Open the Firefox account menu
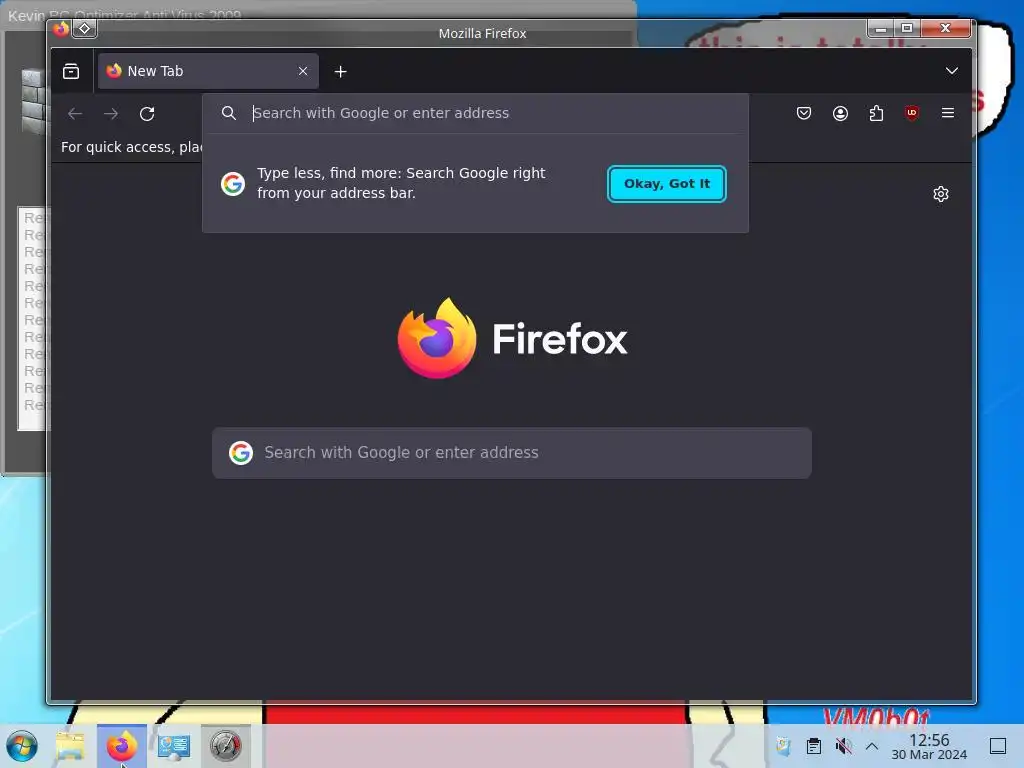Screen dimensions: 1024x768 [840, 113]
